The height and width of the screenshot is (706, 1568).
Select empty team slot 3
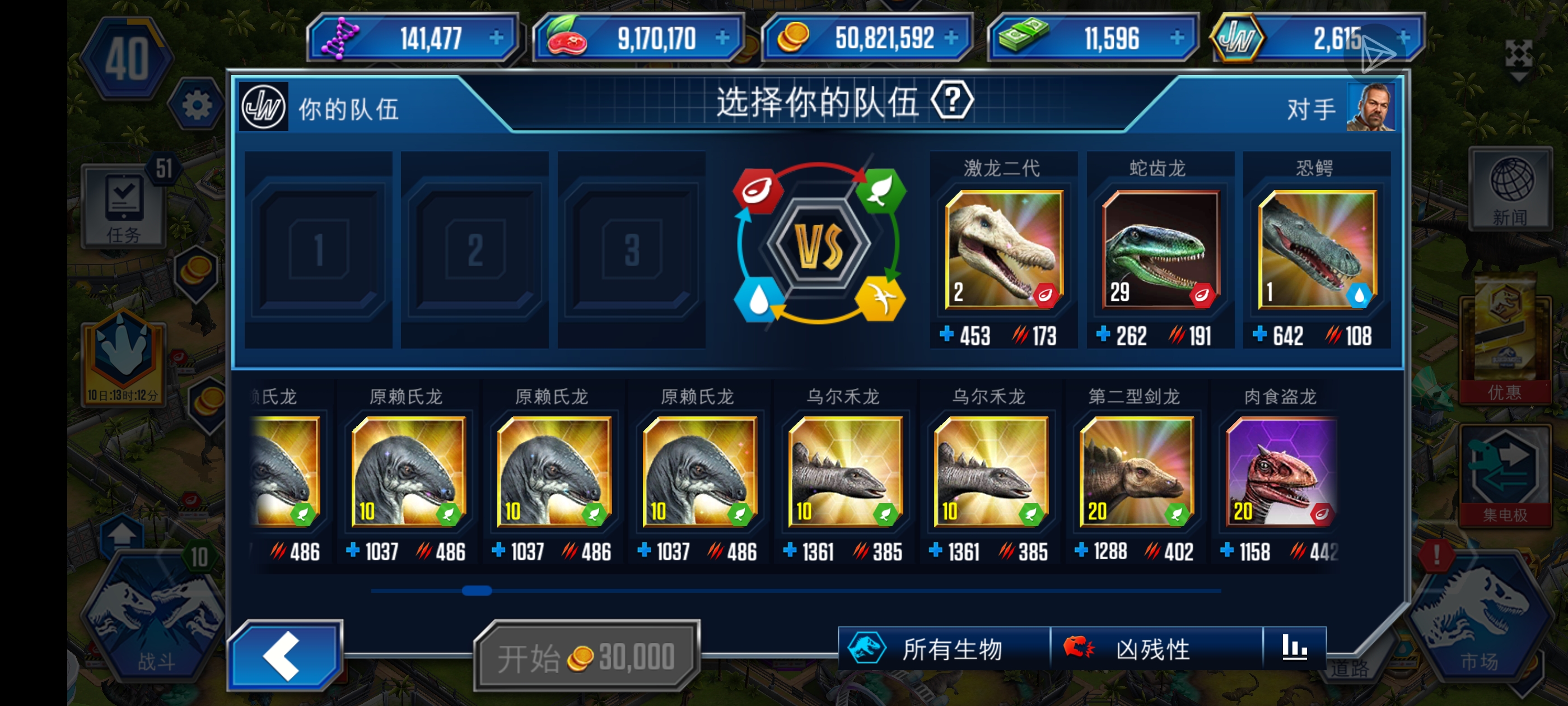pos(631,250)
